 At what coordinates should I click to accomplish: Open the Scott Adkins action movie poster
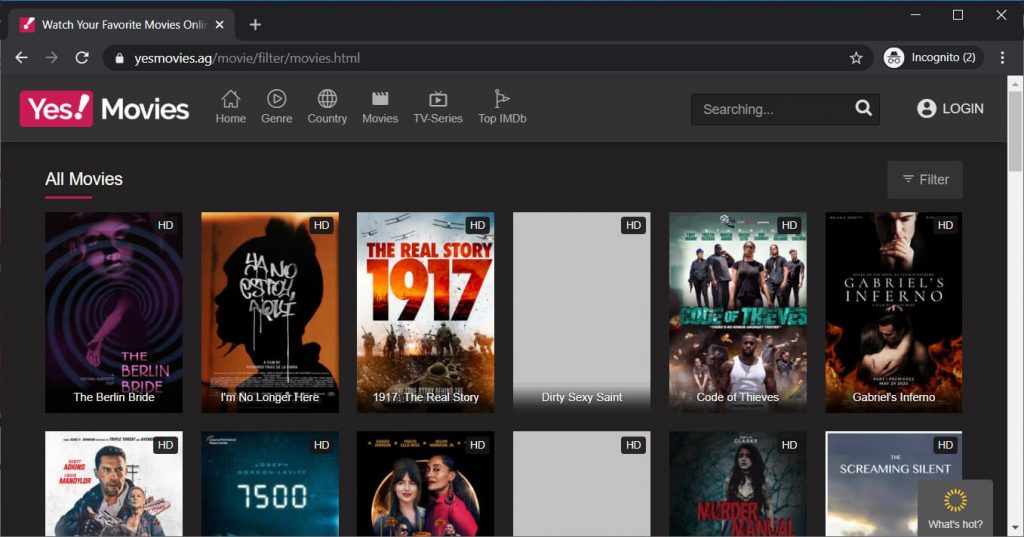(114, 483)
